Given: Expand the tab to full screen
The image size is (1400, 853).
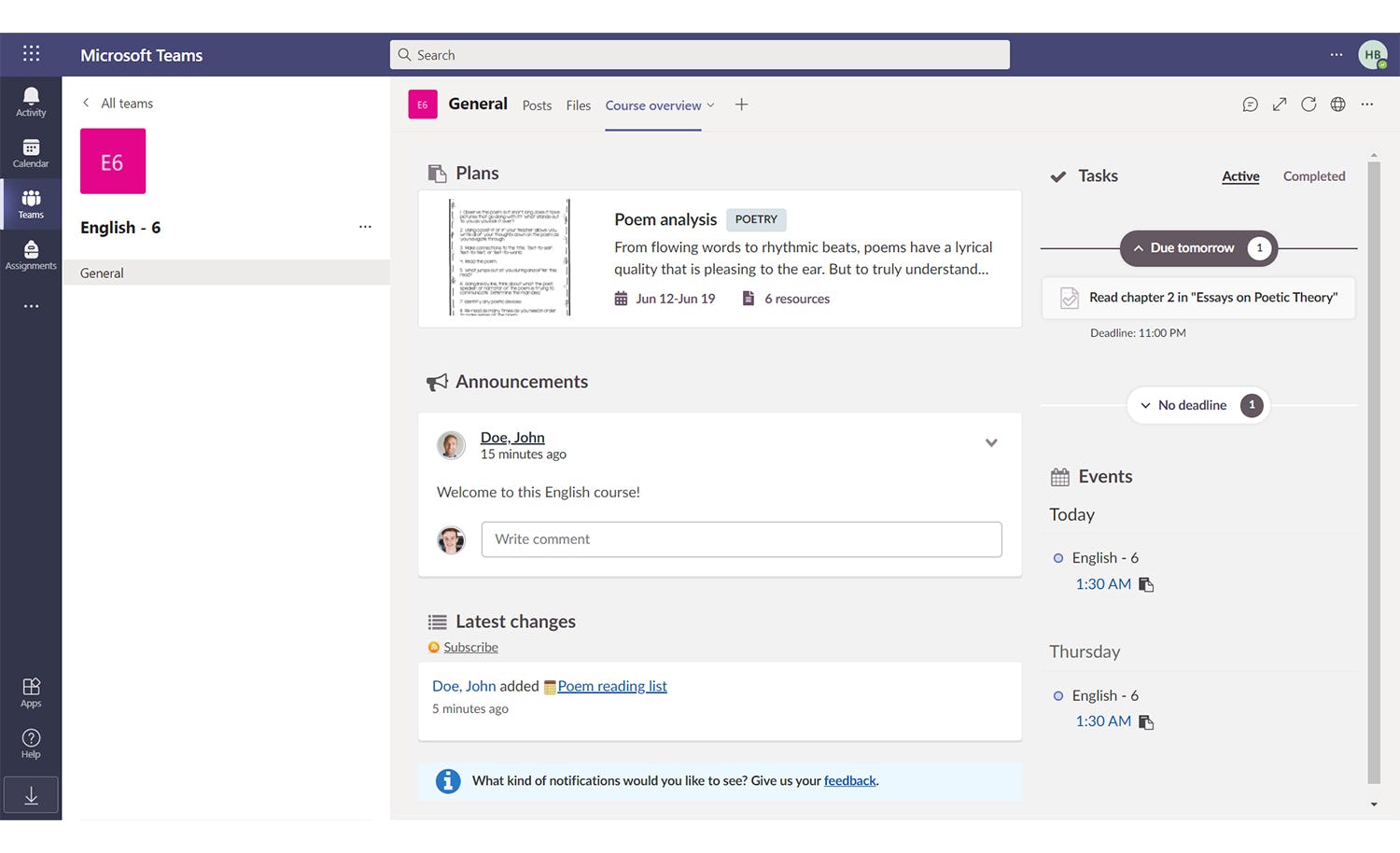Looking at the screenshot, I should tap(1280, 105).
